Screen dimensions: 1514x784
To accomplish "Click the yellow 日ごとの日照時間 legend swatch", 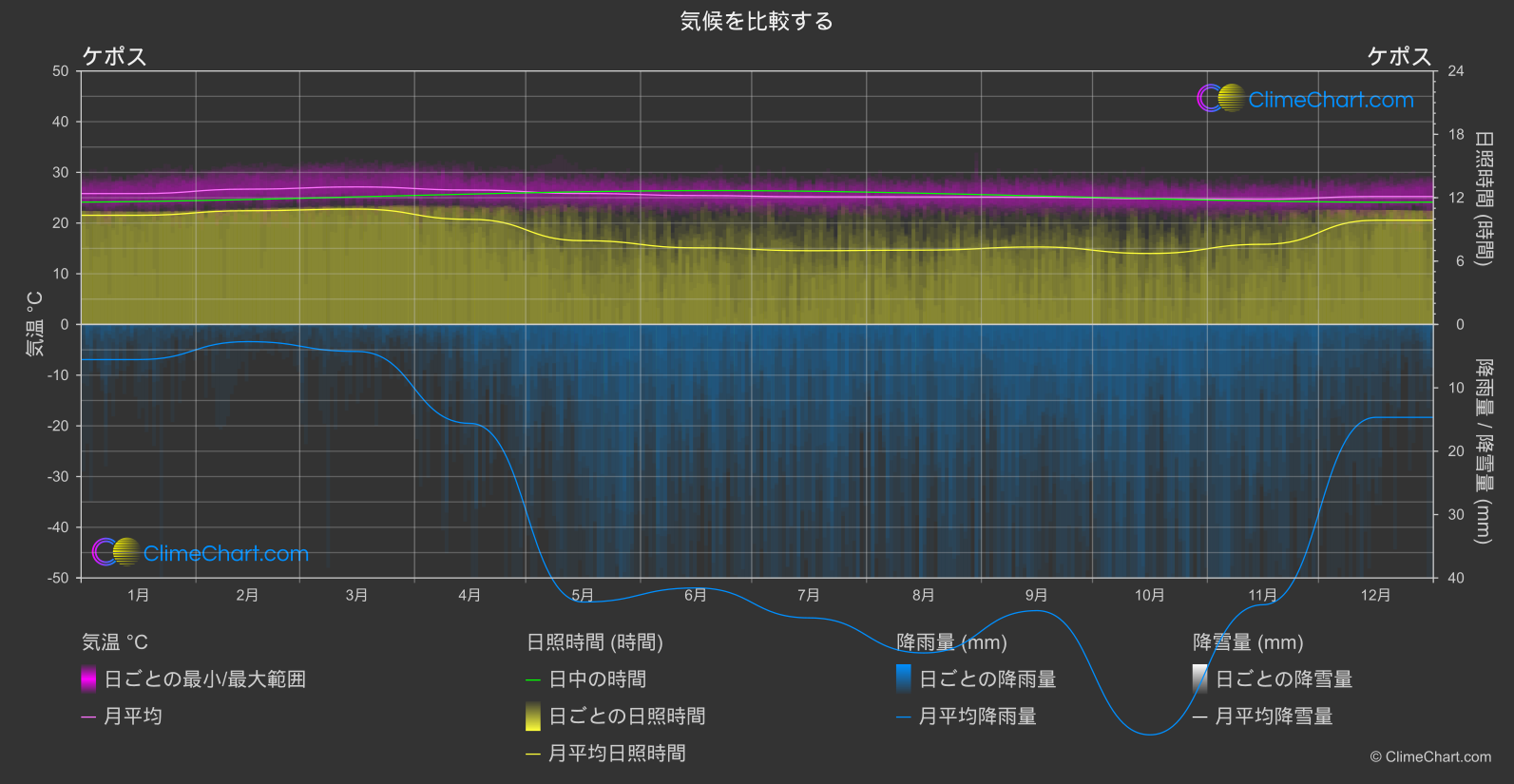I will pos(533,717).
